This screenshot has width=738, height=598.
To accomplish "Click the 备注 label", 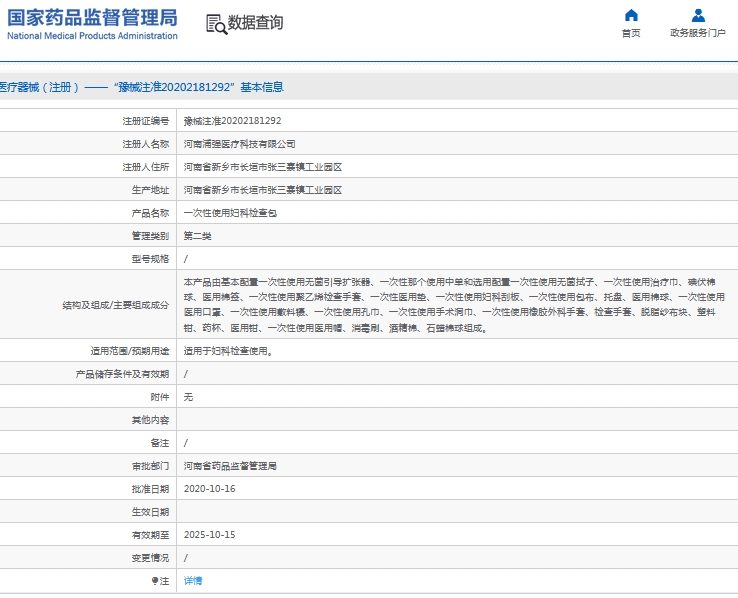I will click(160, 443).
